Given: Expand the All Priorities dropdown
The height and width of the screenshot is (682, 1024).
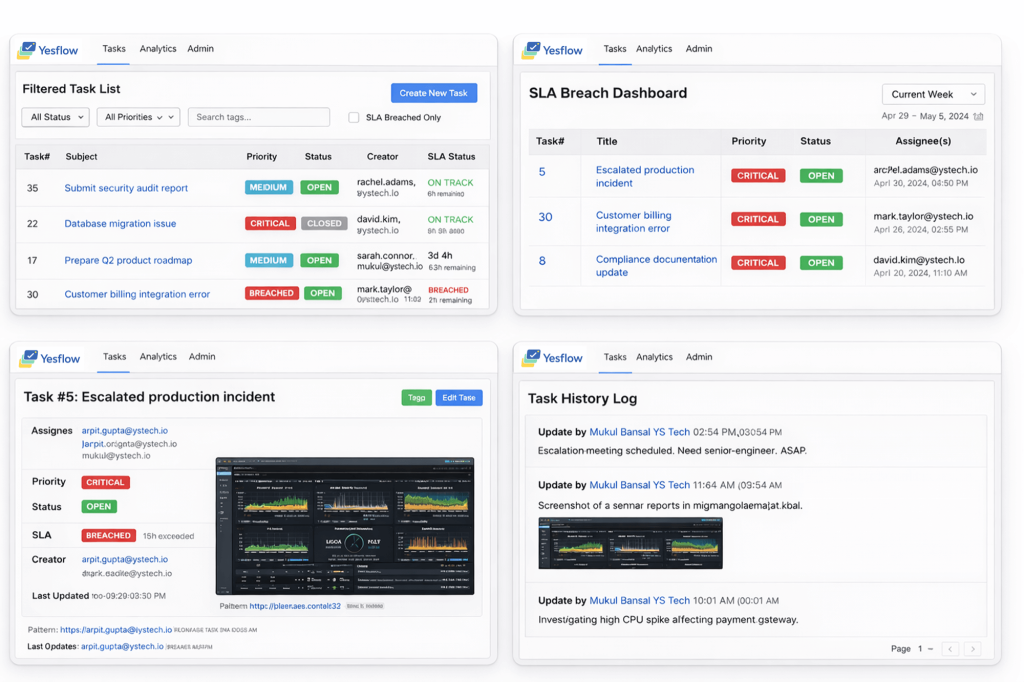Looking at the screenshot, I should 138,117.
